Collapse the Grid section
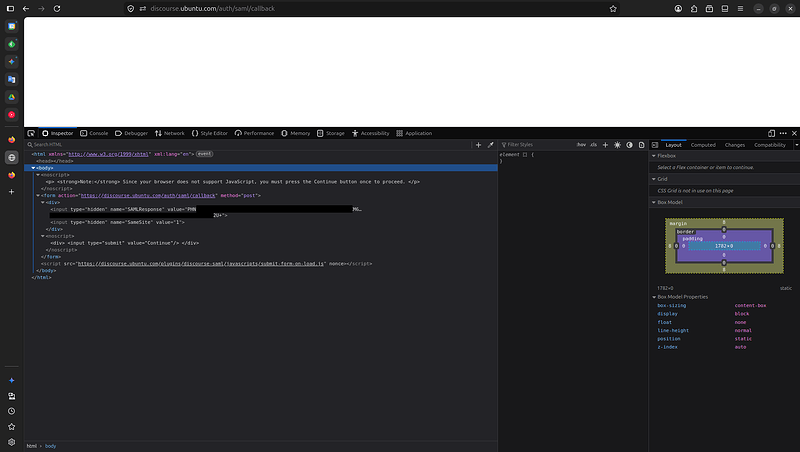Viewport: 800px width, 452px height. point(654,179)
